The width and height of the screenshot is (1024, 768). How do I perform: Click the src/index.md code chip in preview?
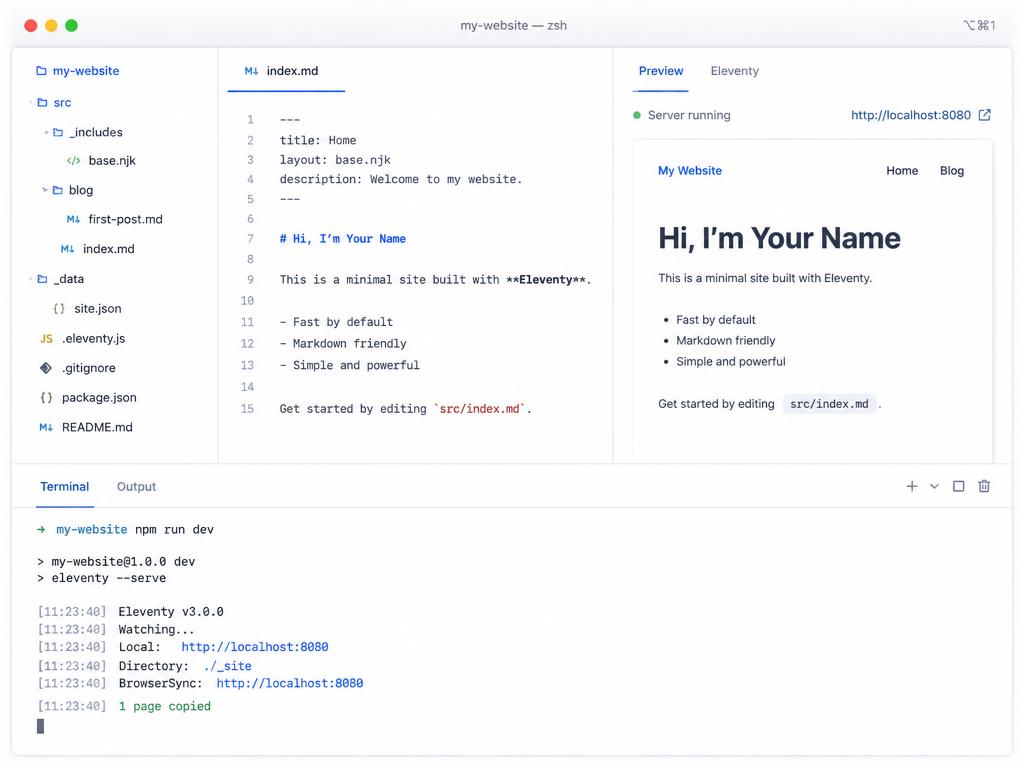tap(829, 404)
